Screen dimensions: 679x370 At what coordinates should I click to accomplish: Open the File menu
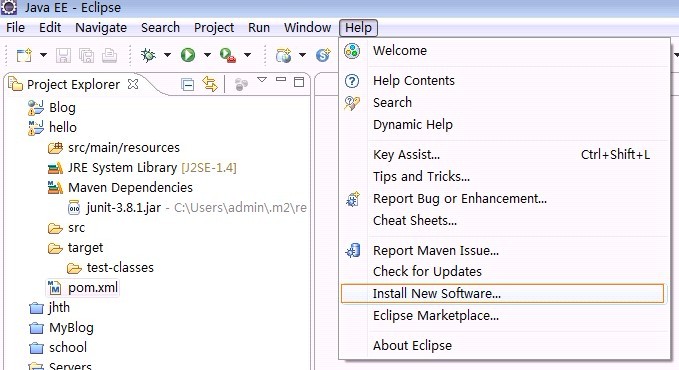15,27
